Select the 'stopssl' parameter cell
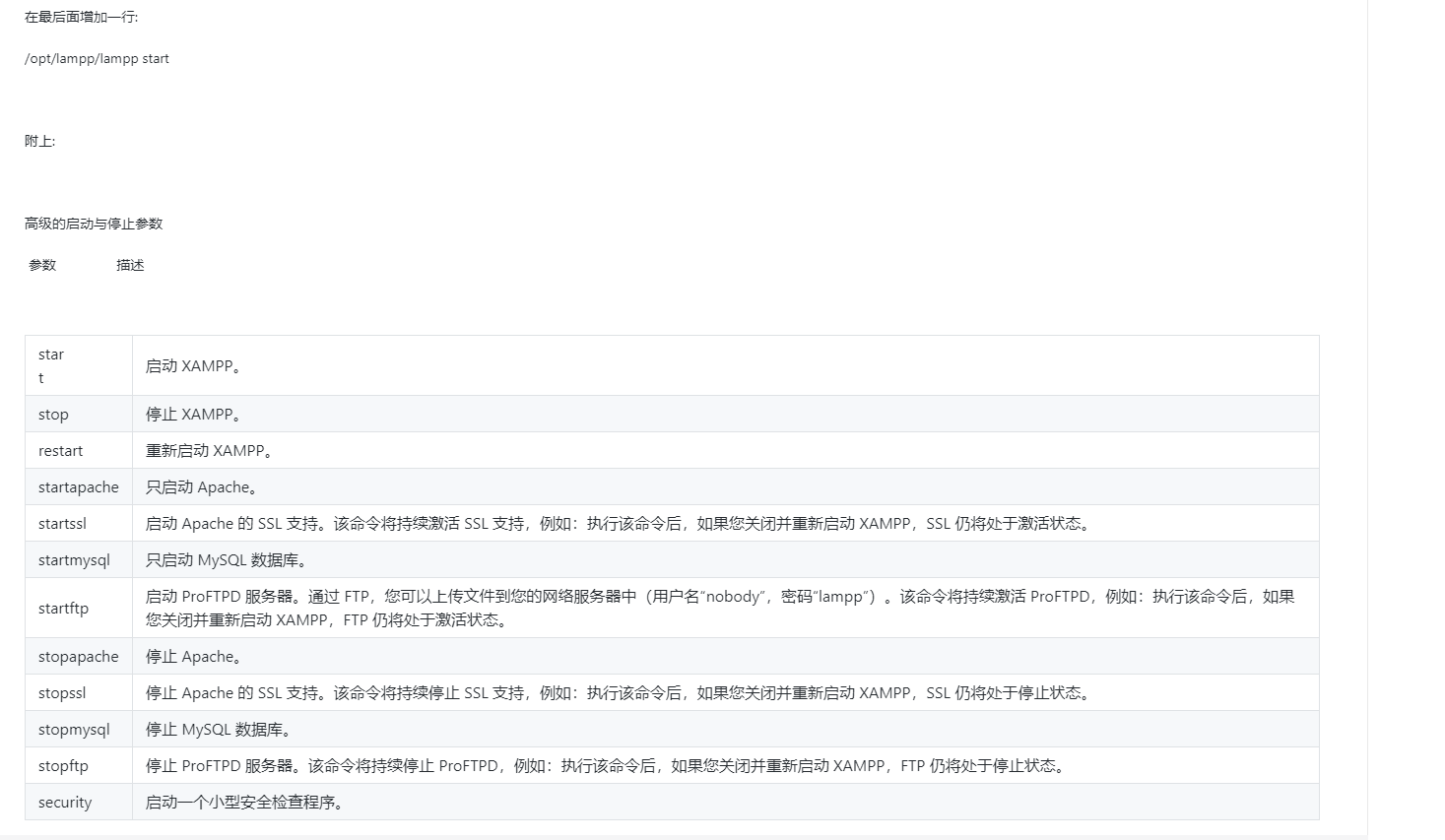 [79, 693]
